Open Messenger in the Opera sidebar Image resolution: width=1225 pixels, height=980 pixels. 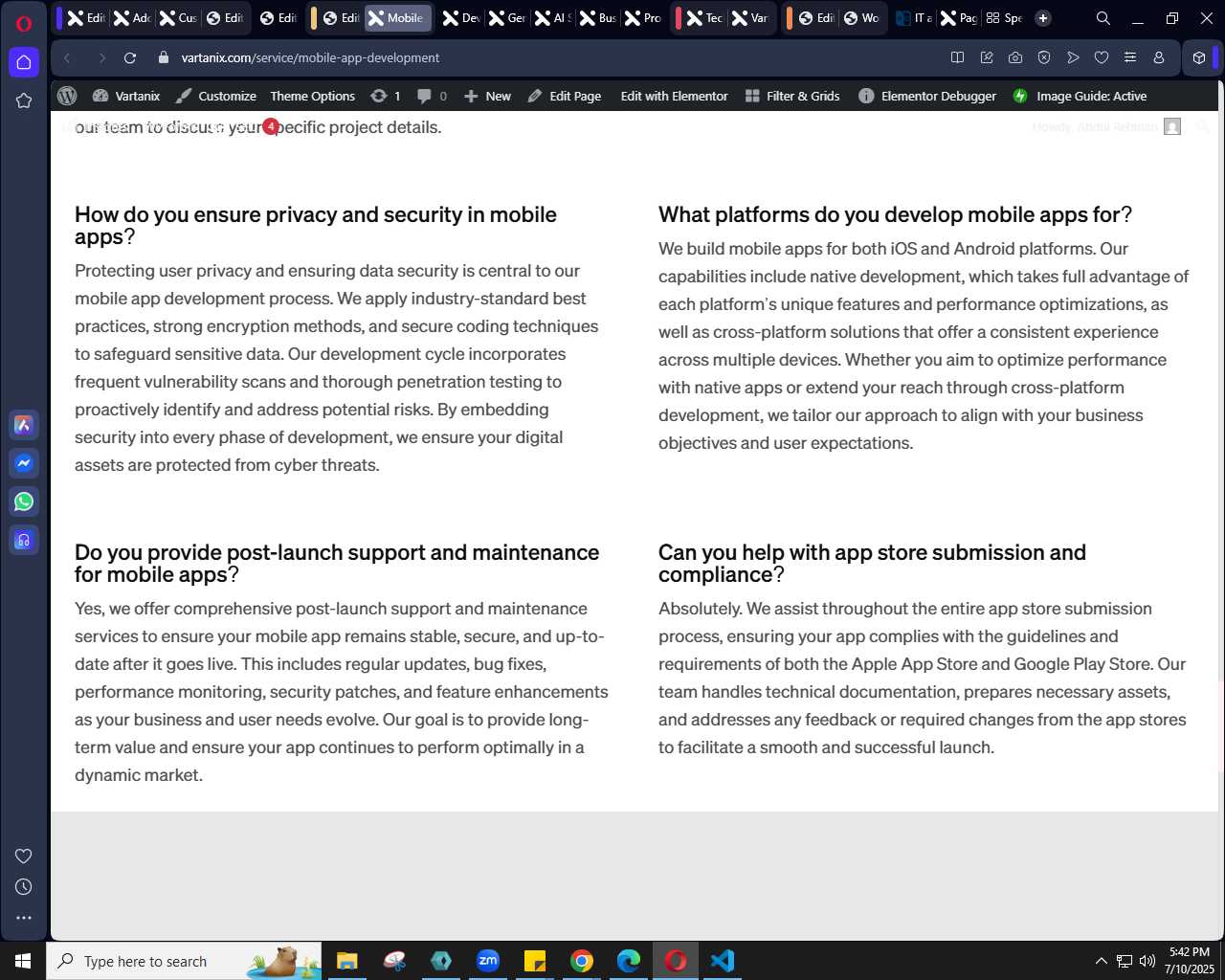tap(24, 463)
